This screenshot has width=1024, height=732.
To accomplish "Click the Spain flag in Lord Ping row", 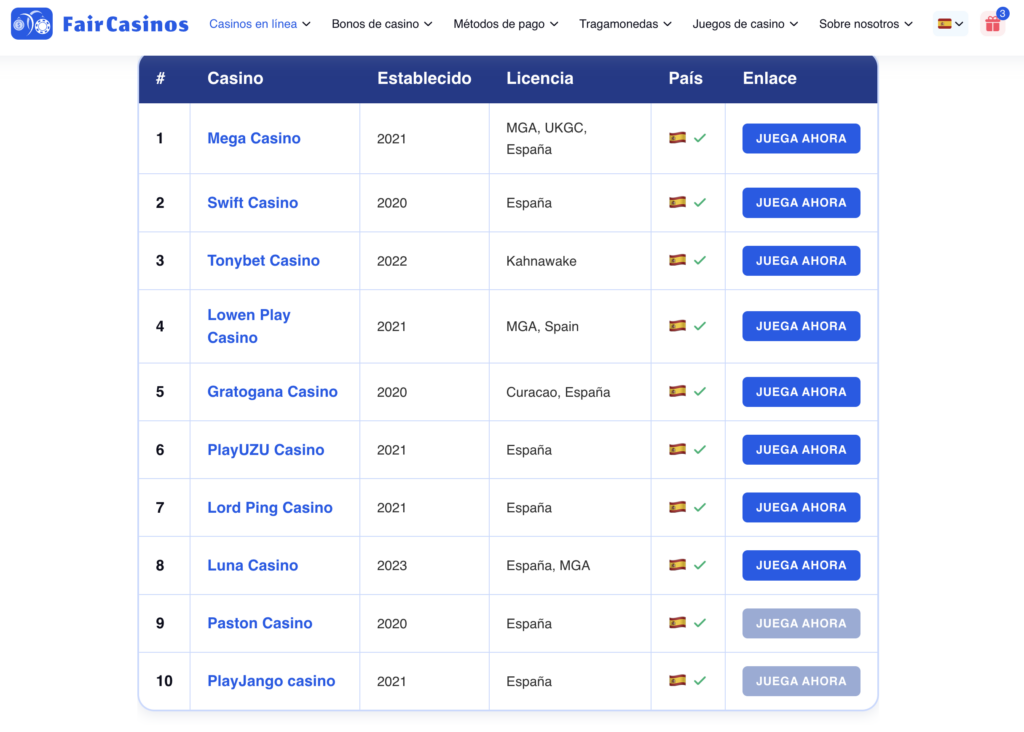I will (677, 507).
